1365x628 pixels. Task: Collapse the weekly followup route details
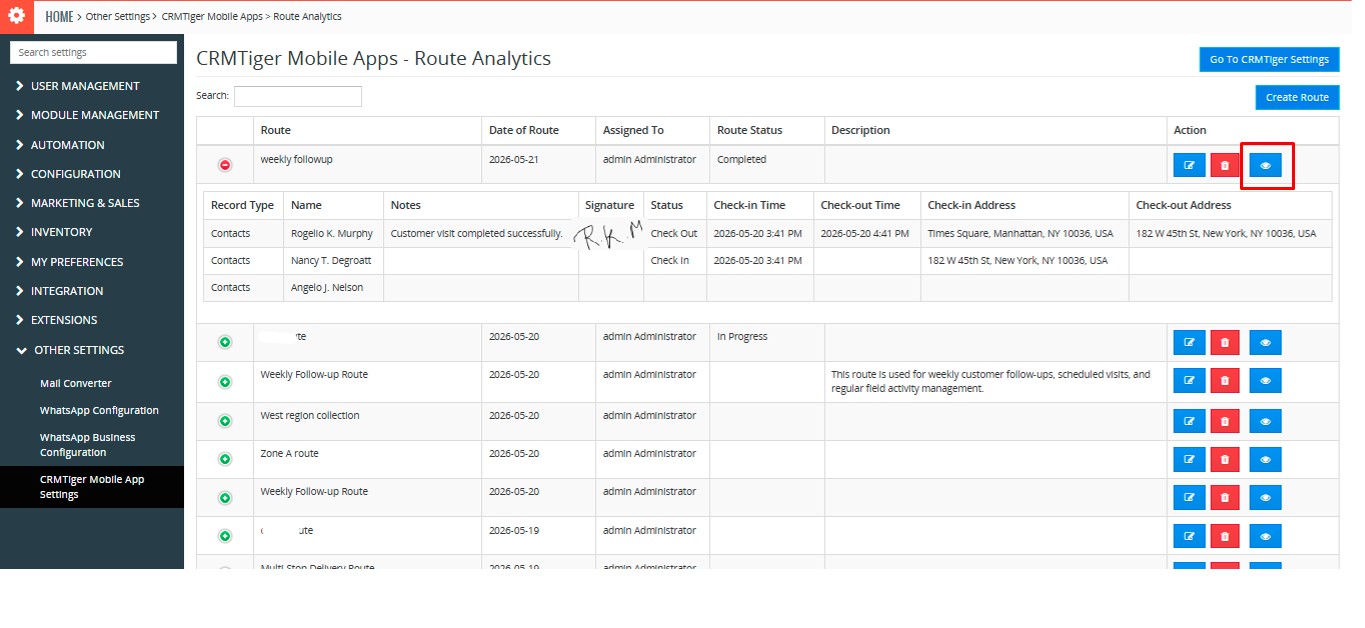tap(225, 165)
